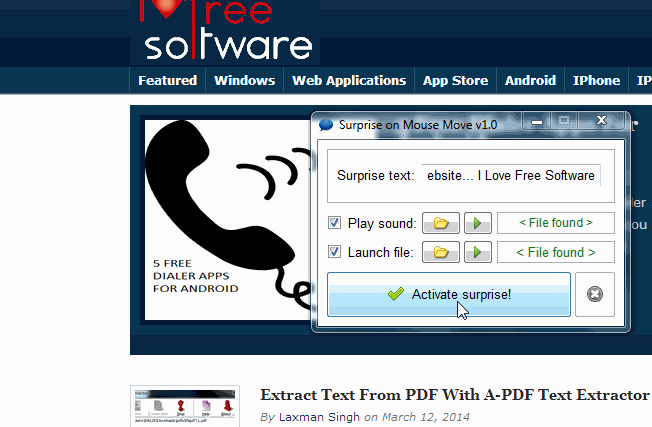The width and height of the screenshot is (652, 427).
Task: Open folder icon beside Launch file
Action: coord(440,253)
